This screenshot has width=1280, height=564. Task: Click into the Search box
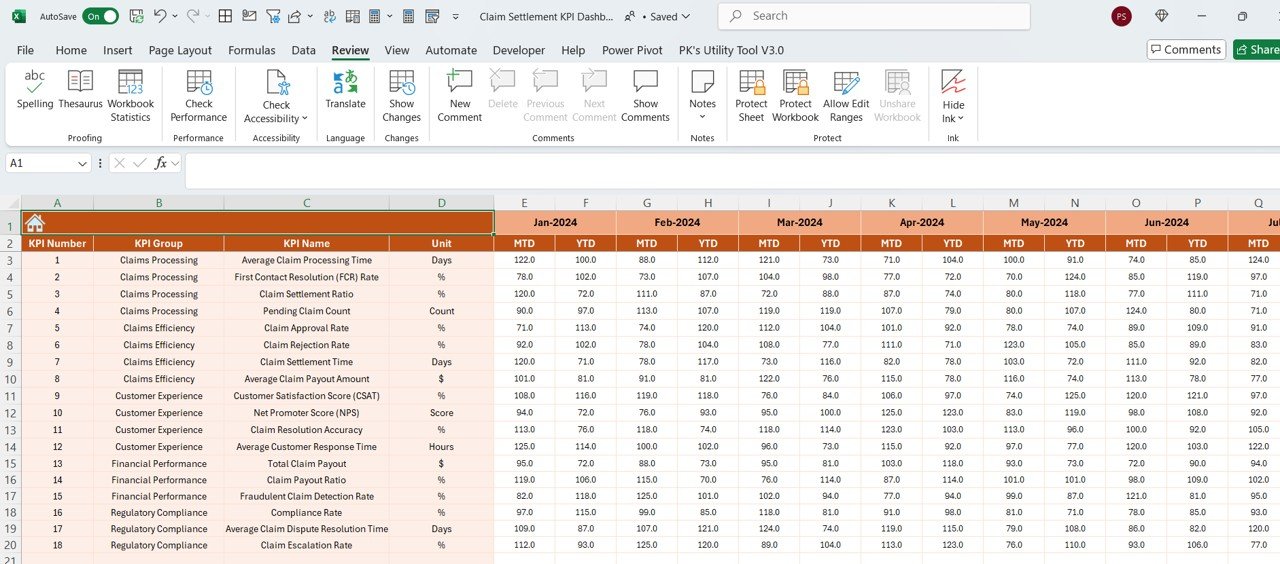click(874, 16)
